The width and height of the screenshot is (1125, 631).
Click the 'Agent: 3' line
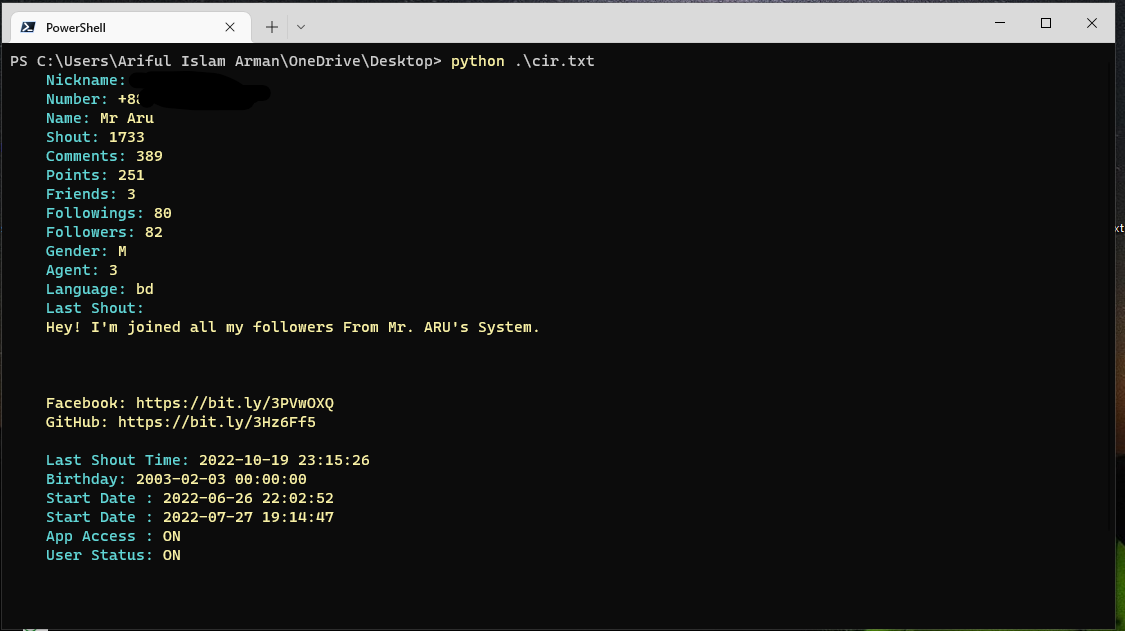(x=82, y=271)
